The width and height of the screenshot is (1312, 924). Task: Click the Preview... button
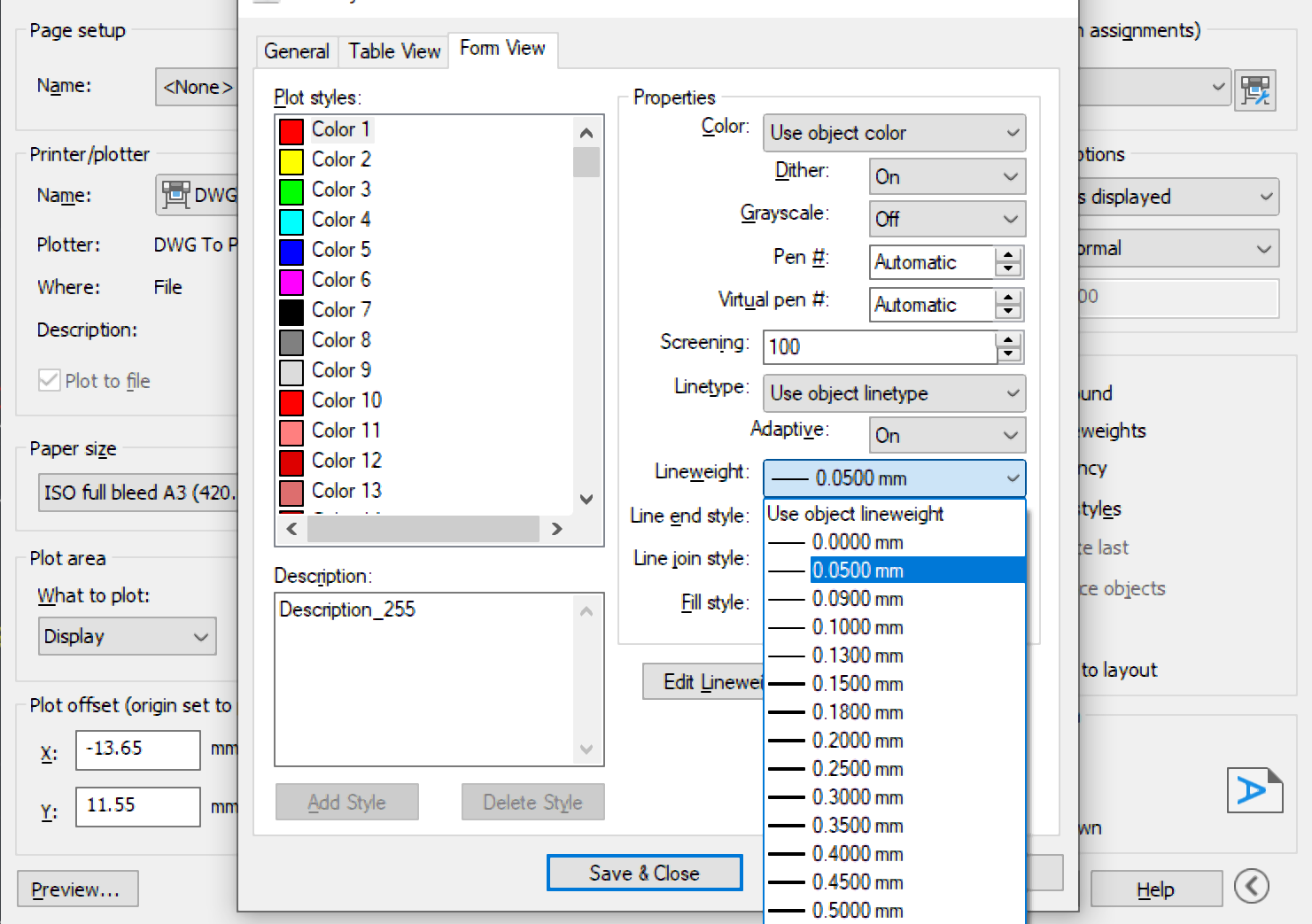point(77,889)
